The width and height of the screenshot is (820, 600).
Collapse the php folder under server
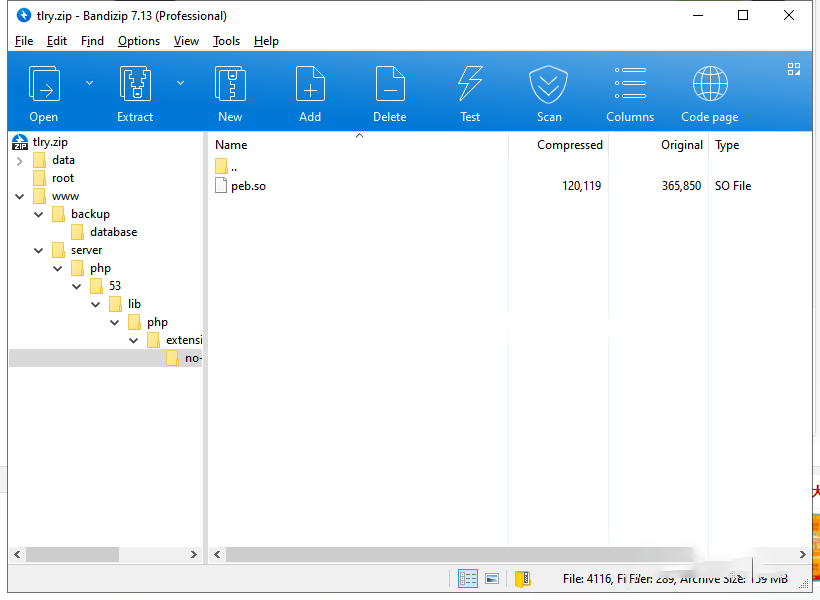click(x=58, y=269)
